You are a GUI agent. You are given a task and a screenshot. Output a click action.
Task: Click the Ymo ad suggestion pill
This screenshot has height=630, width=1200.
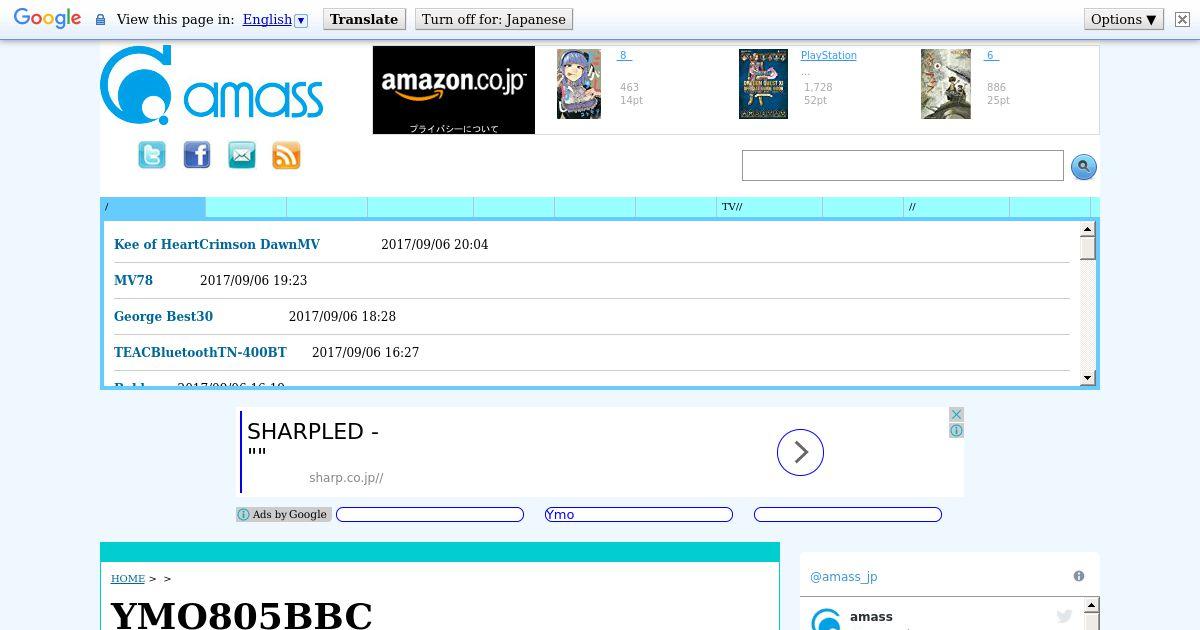639,514
